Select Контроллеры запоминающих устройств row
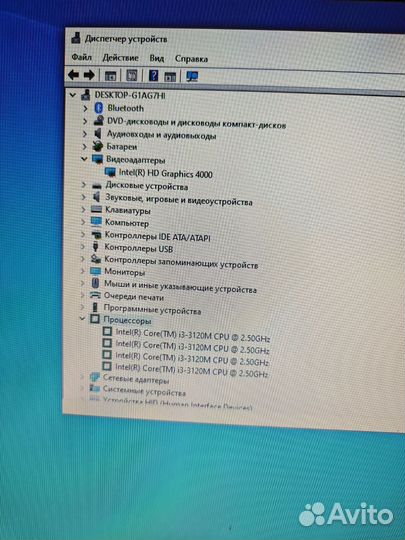The height and width of the screenshot is (540, 405). [x=181, y=262]
